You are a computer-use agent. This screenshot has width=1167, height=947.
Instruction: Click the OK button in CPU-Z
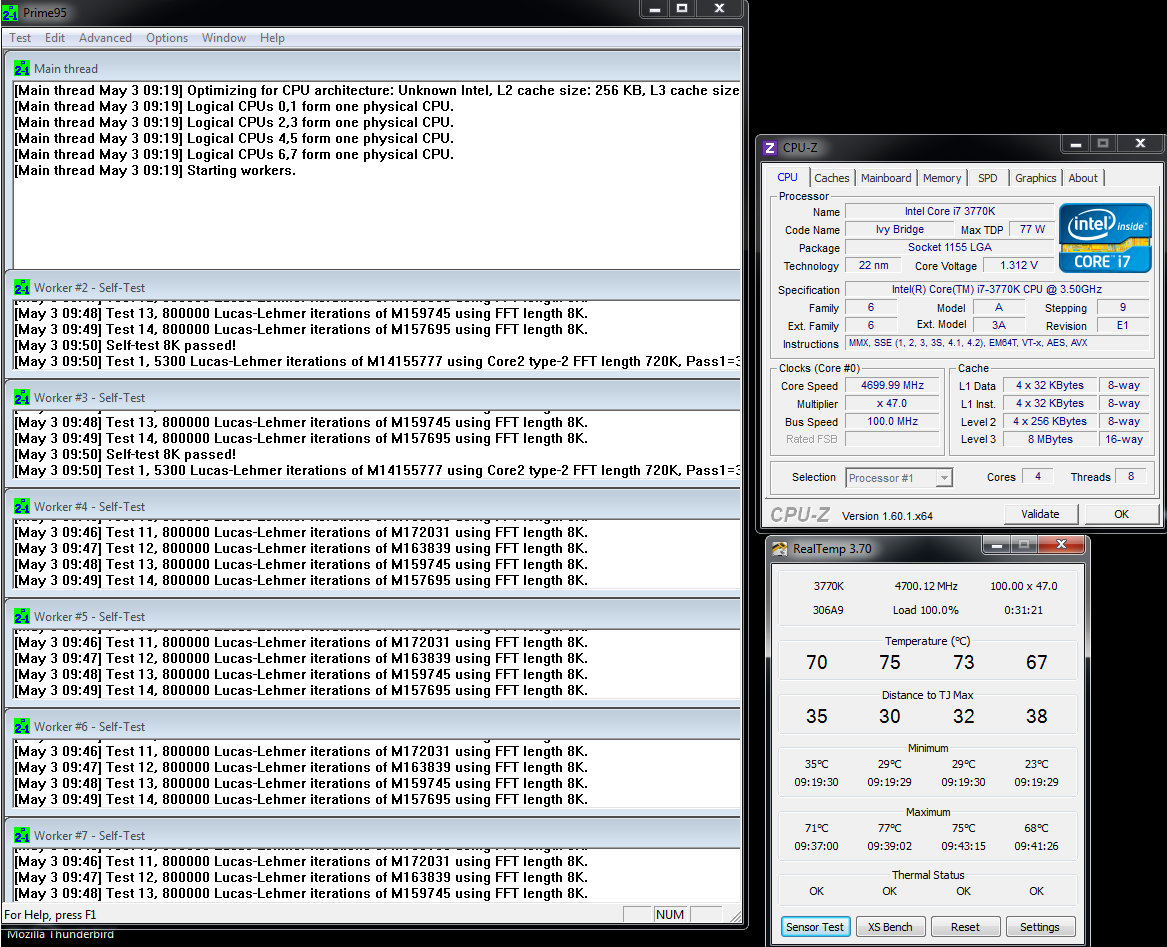click(x=1121, y=514)
